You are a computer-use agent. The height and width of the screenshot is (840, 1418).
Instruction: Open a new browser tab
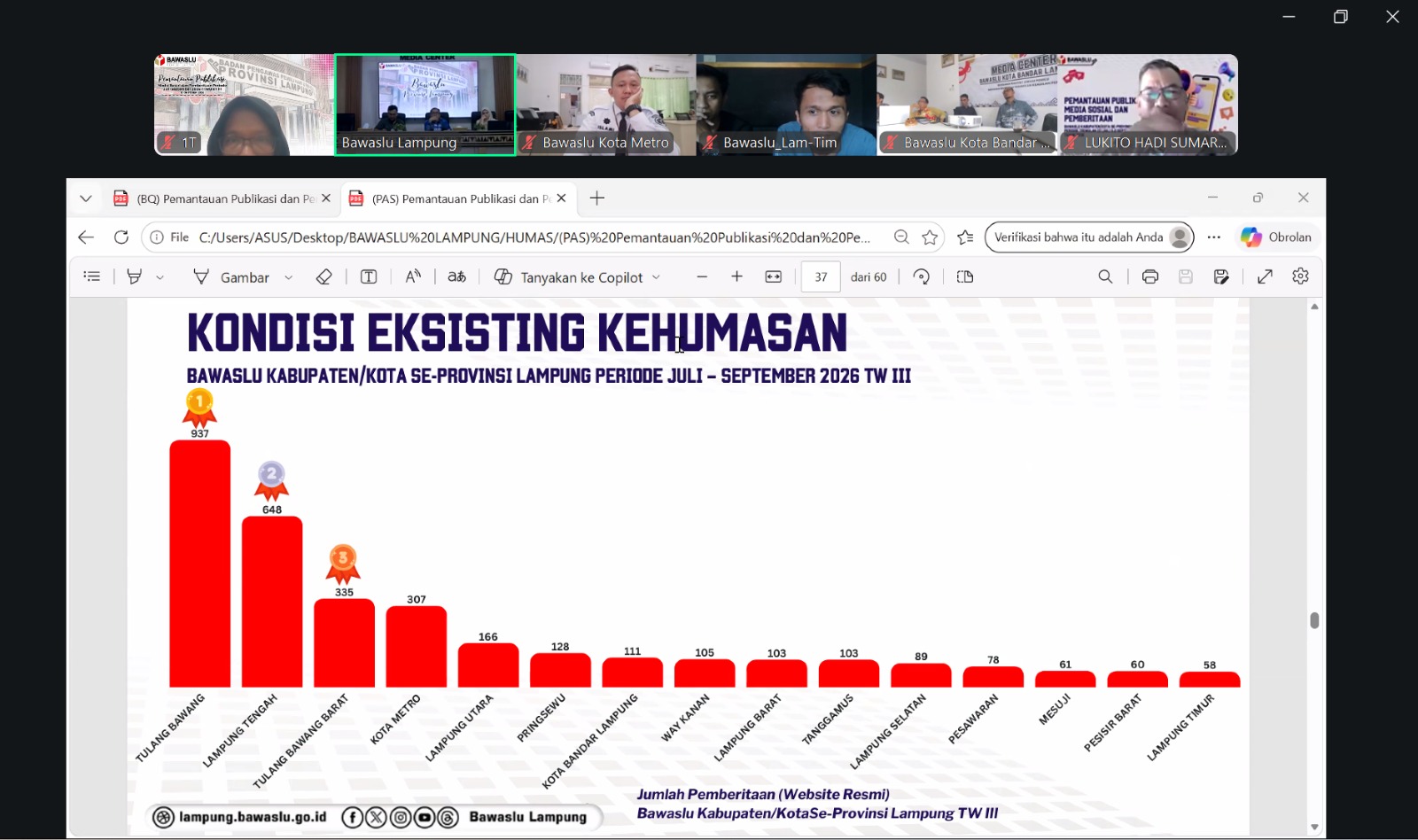597,198
